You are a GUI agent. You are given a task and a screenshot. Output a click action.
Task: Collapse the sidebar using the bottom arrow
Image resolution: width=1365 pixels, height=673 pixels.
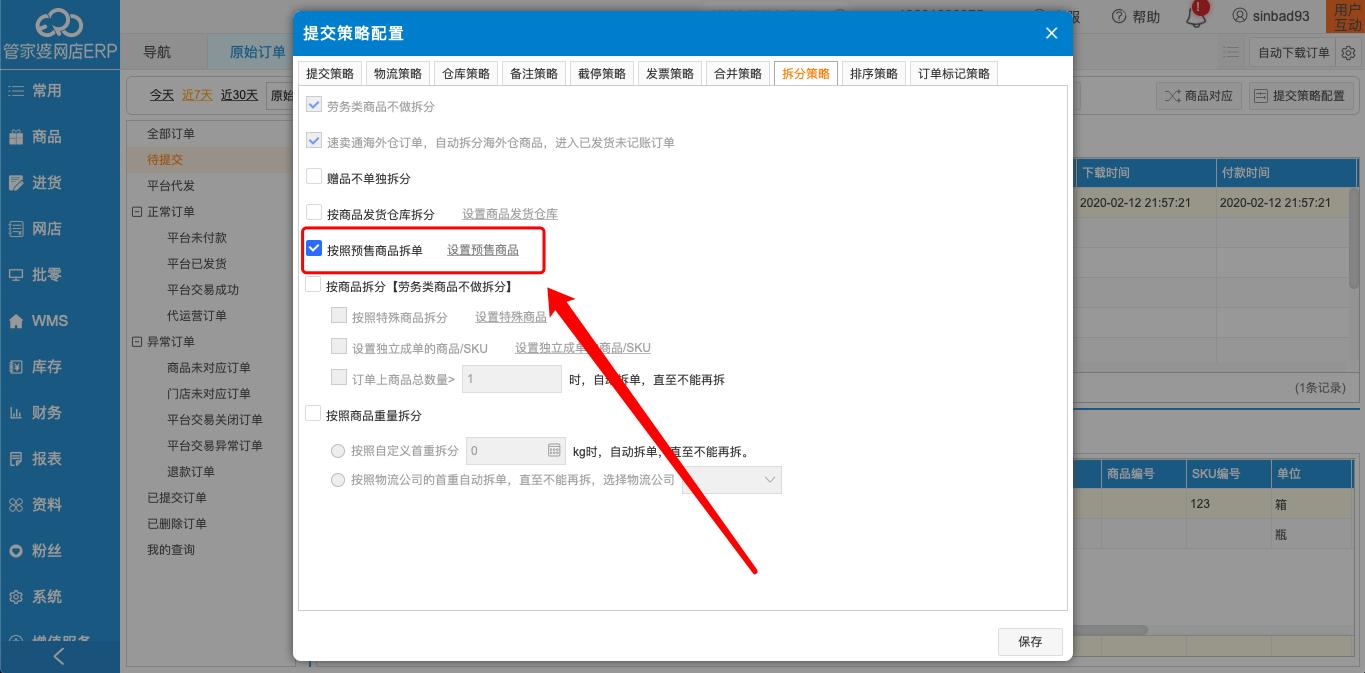point(58,656)
